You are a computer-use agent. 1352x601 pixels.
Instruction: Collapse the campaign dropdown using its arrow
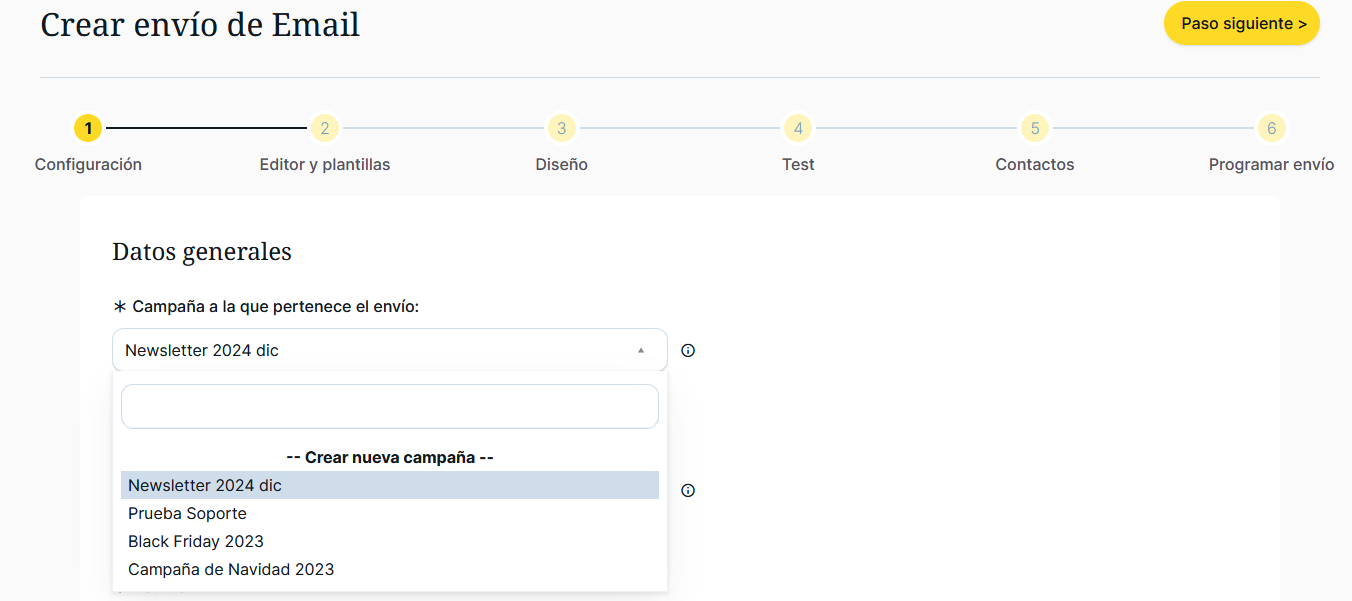click(x=641, y=351)
